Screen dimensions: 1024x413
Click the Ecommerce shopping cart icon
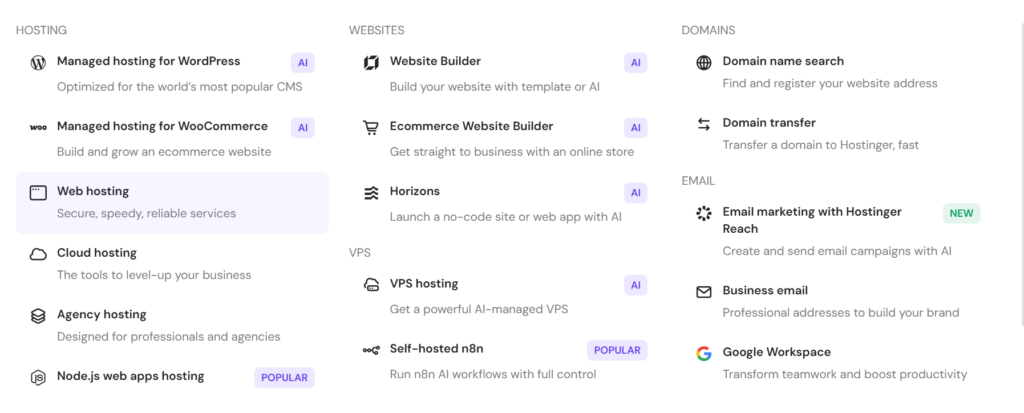tap(371, 127)
